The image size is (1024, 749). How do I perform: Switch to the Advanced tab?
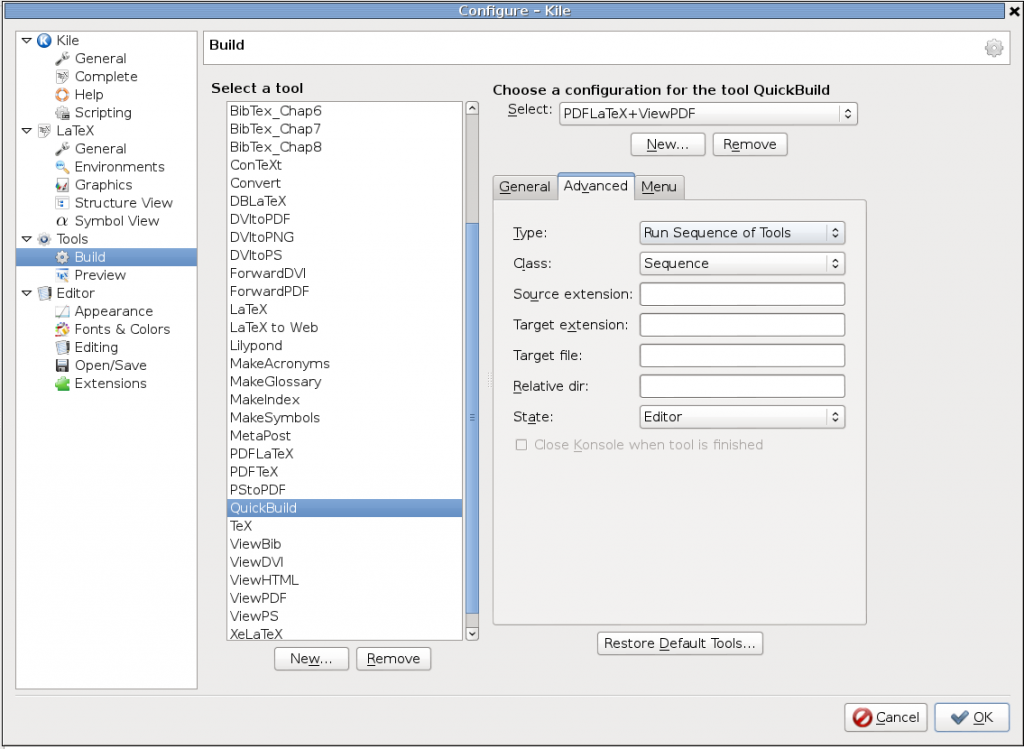[596, 186]
